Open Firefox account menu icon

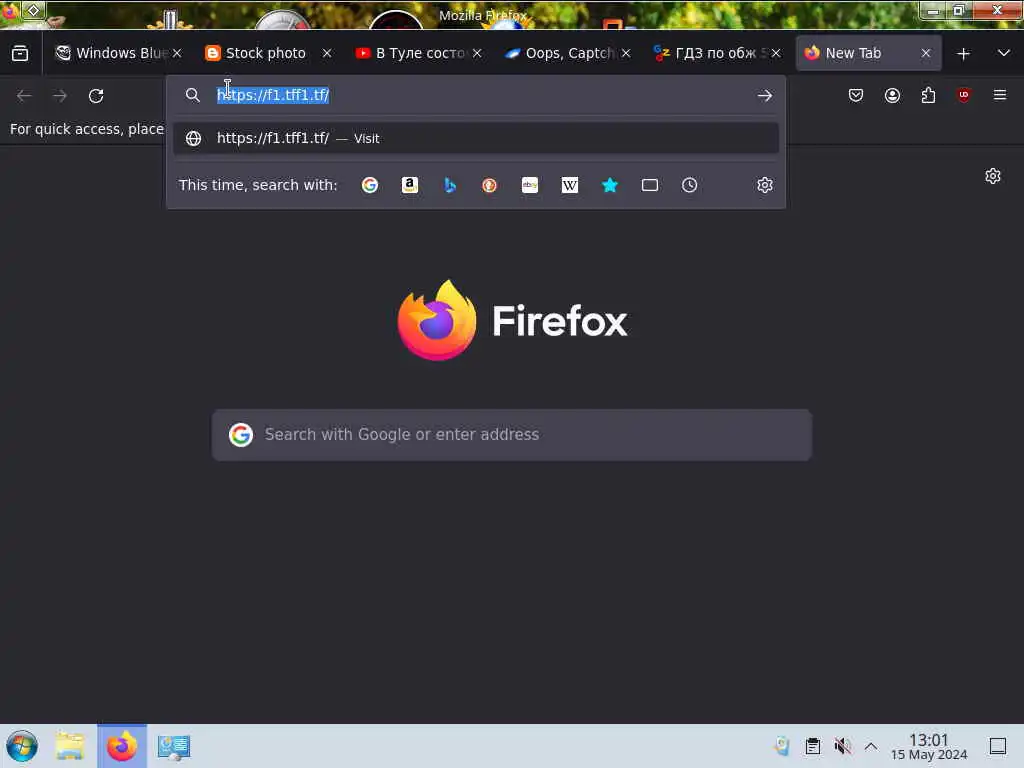(892, 95)
